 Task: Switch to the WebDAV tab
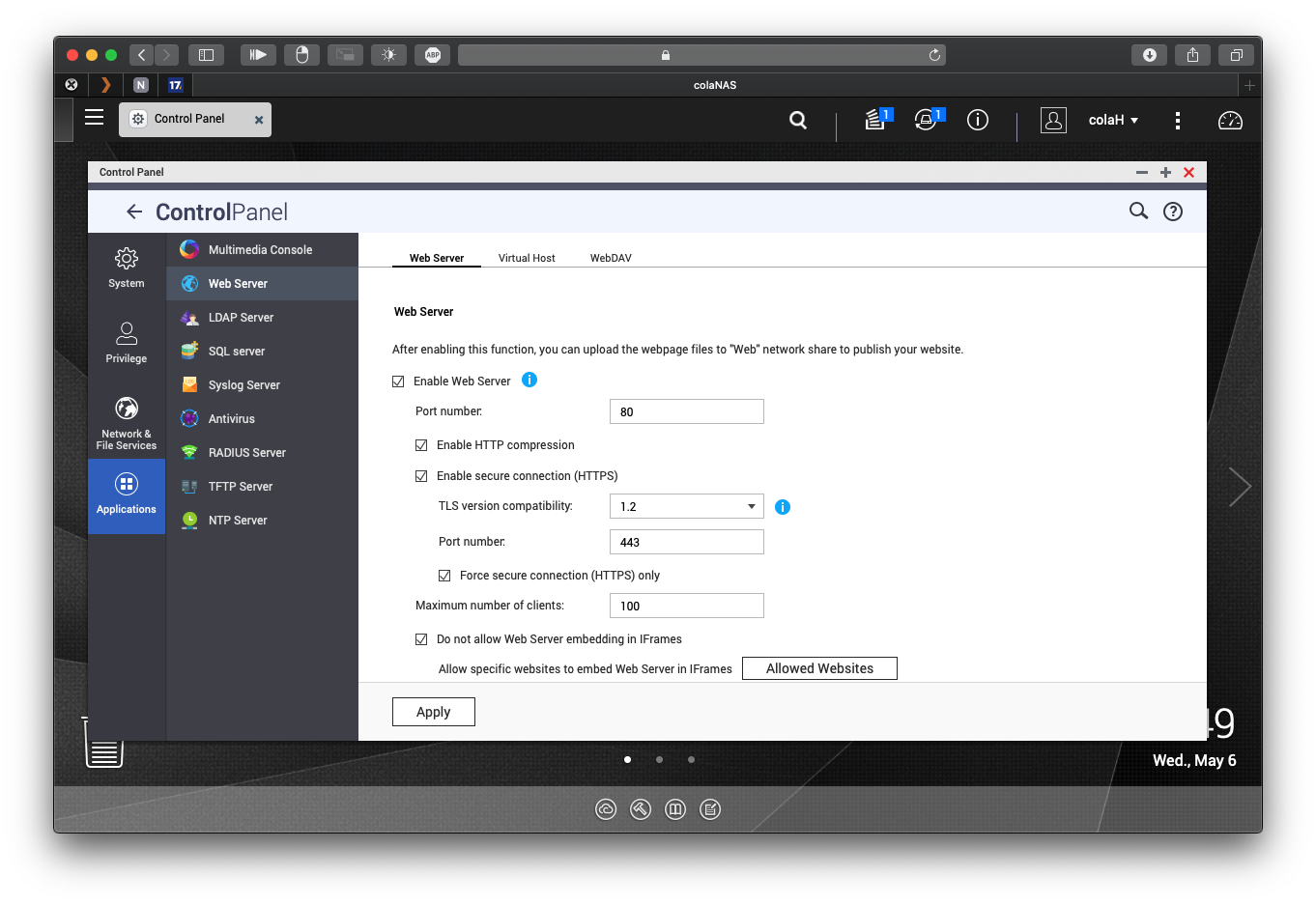[611, 258]
